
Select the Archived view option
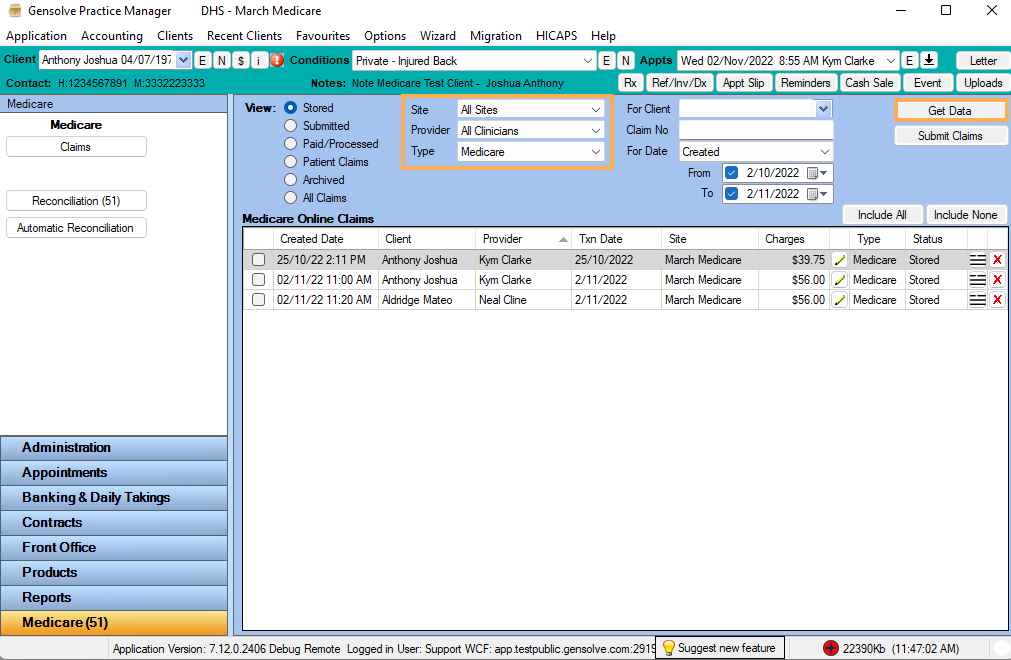click(291, 180)
